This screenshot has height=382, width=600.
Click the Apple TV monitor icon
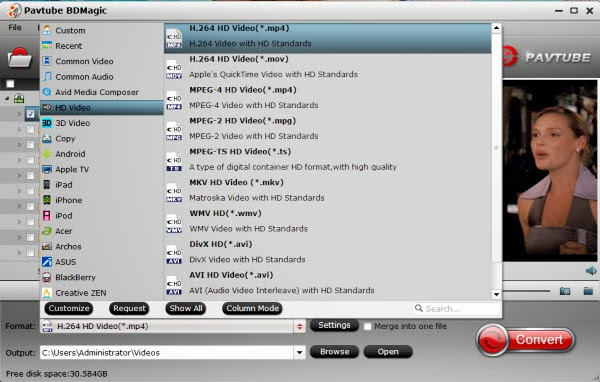tap(47, 169)
